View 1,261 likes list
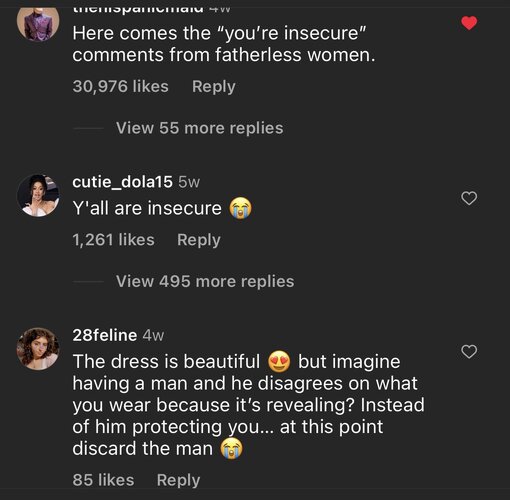Image resolution: width=510 pixels, height=500 pixels. click(x=113, y=240)
